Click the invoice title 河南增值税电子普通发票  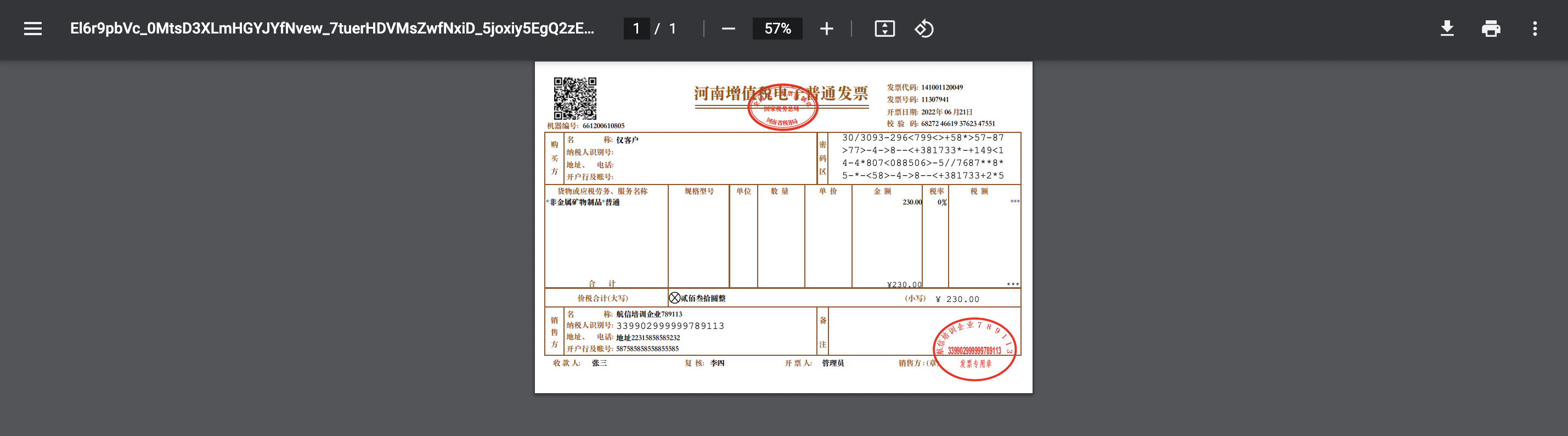coord(781,93)
